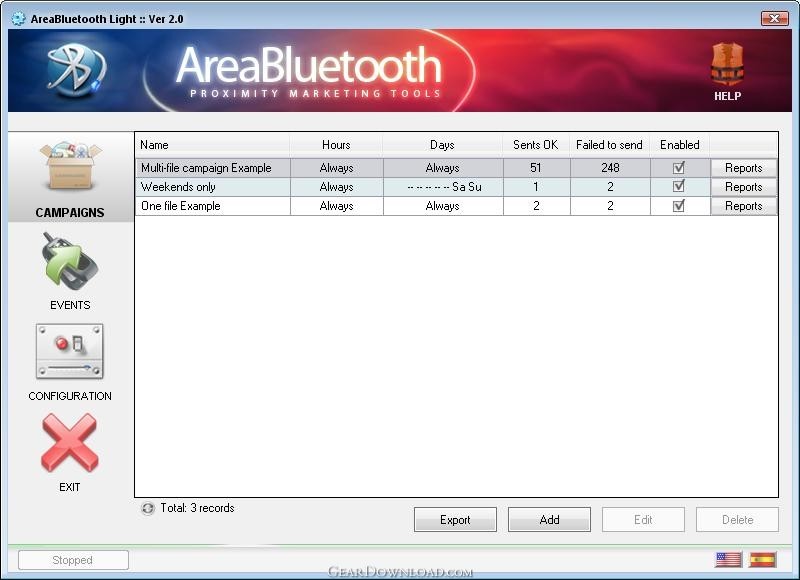Click the '-- -- -- -- -- Sa Su' days cell
The image size is (800, 580).
click(x=443, y=187)
